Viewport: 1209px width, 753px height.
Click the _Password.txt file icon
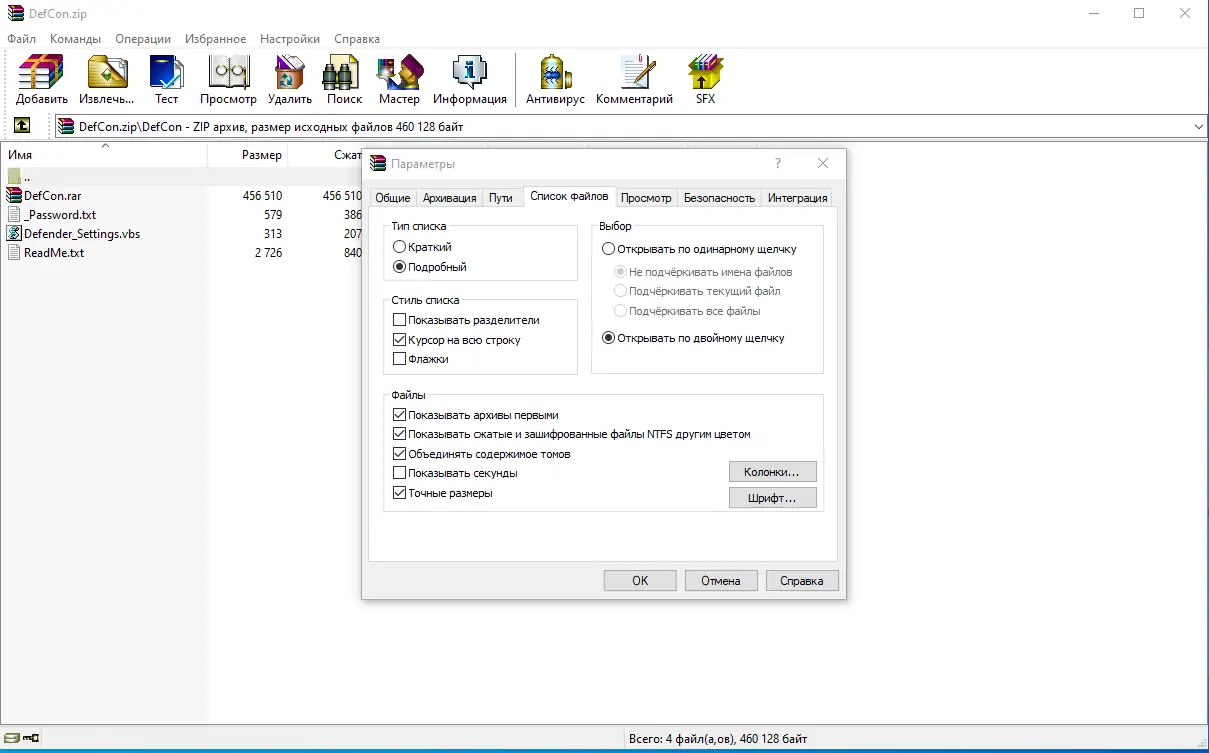coord(14,215)
